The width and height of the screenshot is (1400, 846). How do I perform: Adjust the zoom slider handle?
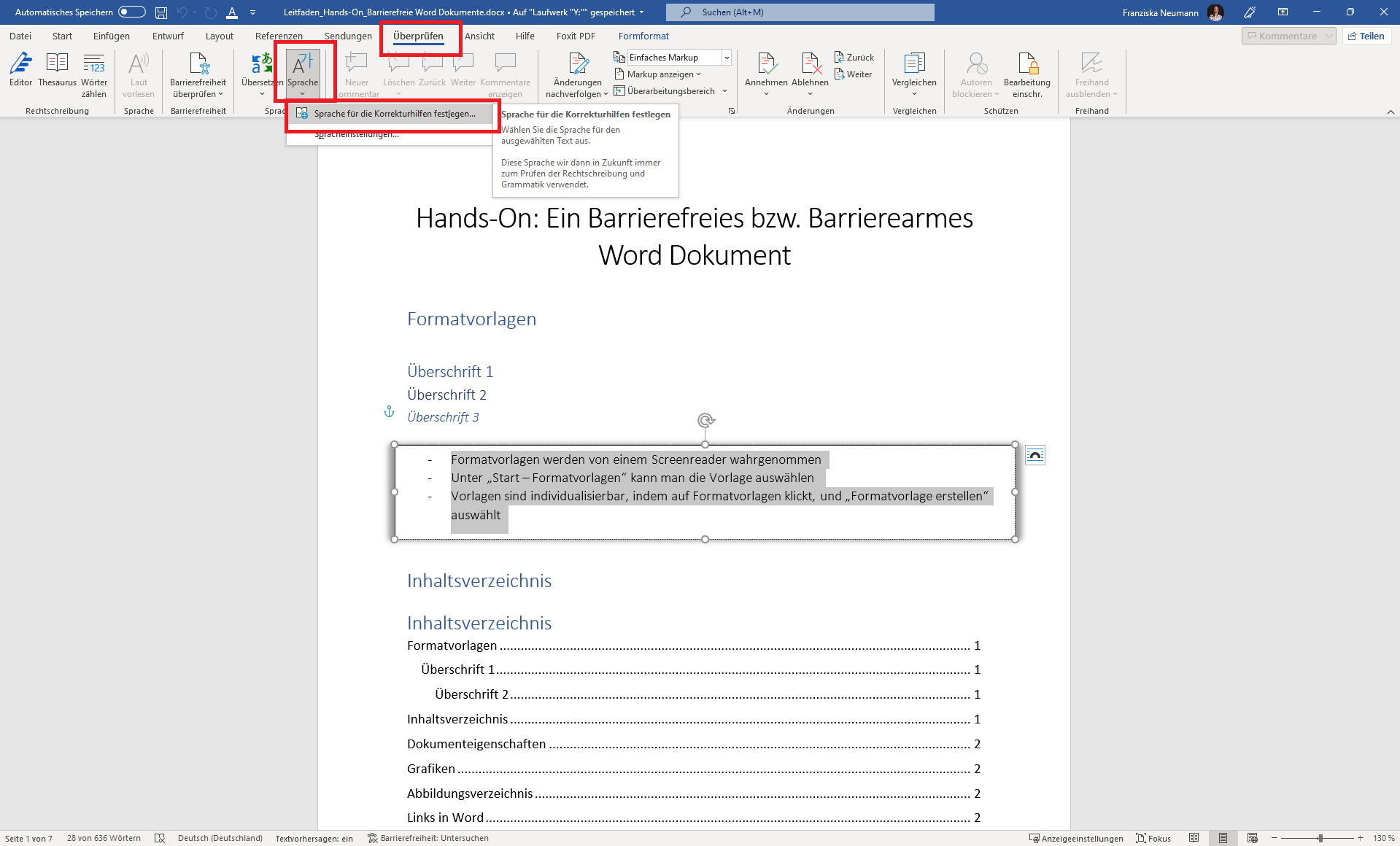1320,838
